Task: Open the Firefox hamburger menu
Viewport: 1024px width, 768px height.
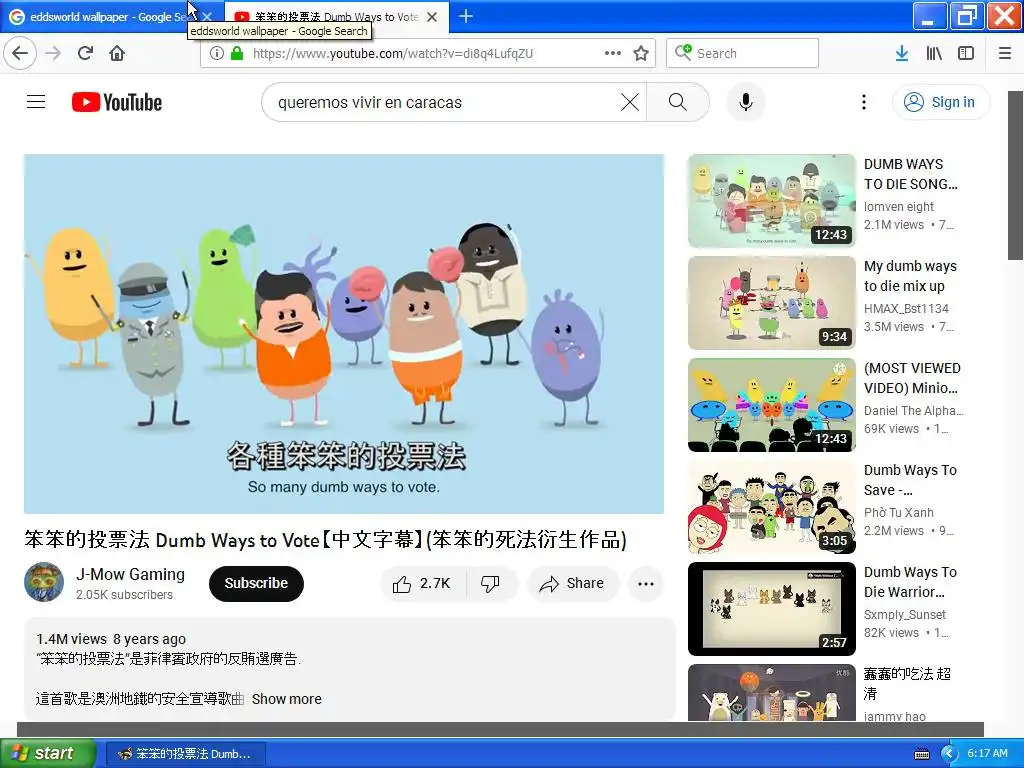Action: (x=1005, y=53)
